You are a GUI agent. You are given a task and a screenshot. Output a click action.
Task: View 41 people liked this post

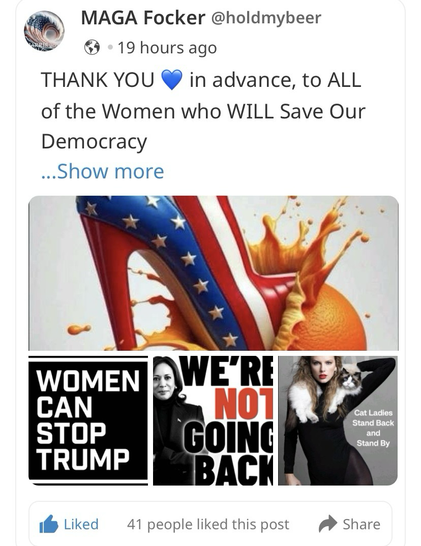(208, 524)
